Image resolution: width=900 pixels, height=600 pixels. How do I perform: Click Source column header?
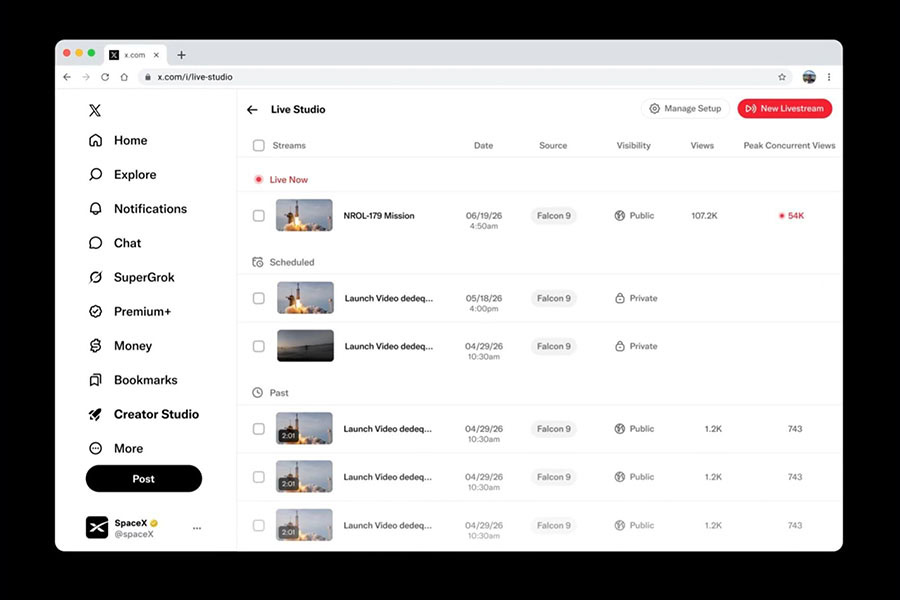point(553,146)
